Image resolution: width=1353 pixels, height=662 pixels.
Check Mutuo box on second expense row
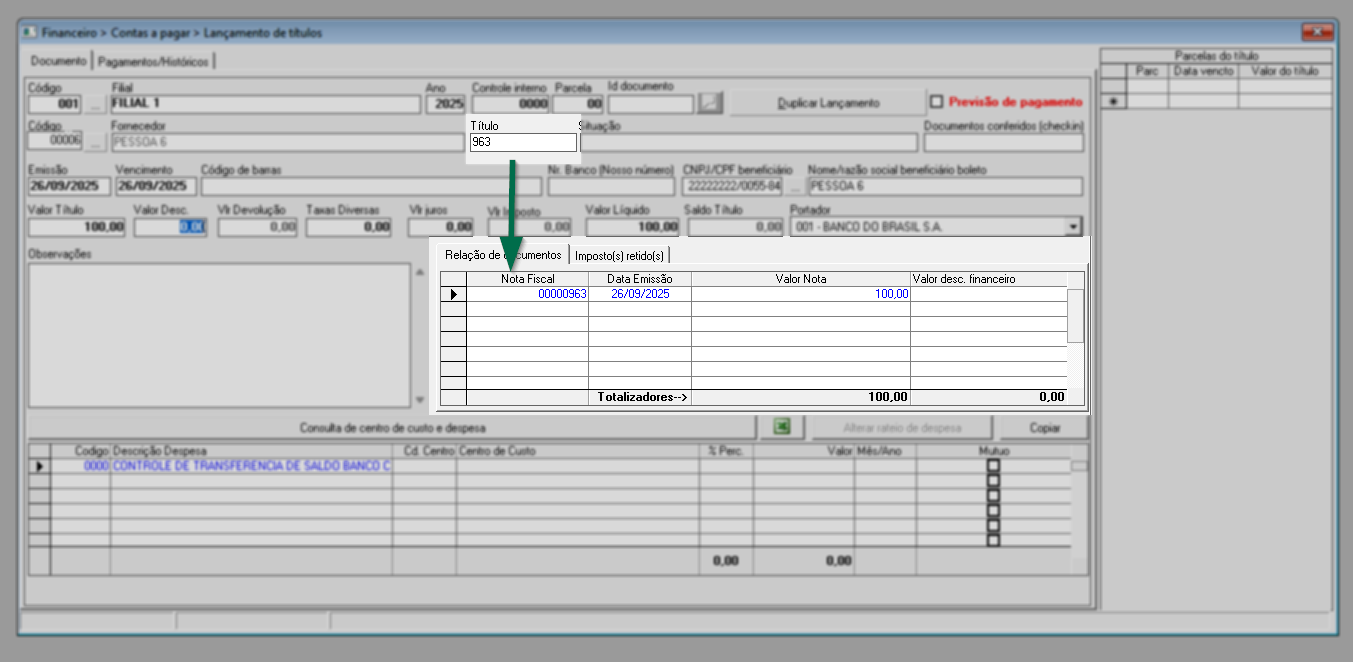(x=993, y=481)
